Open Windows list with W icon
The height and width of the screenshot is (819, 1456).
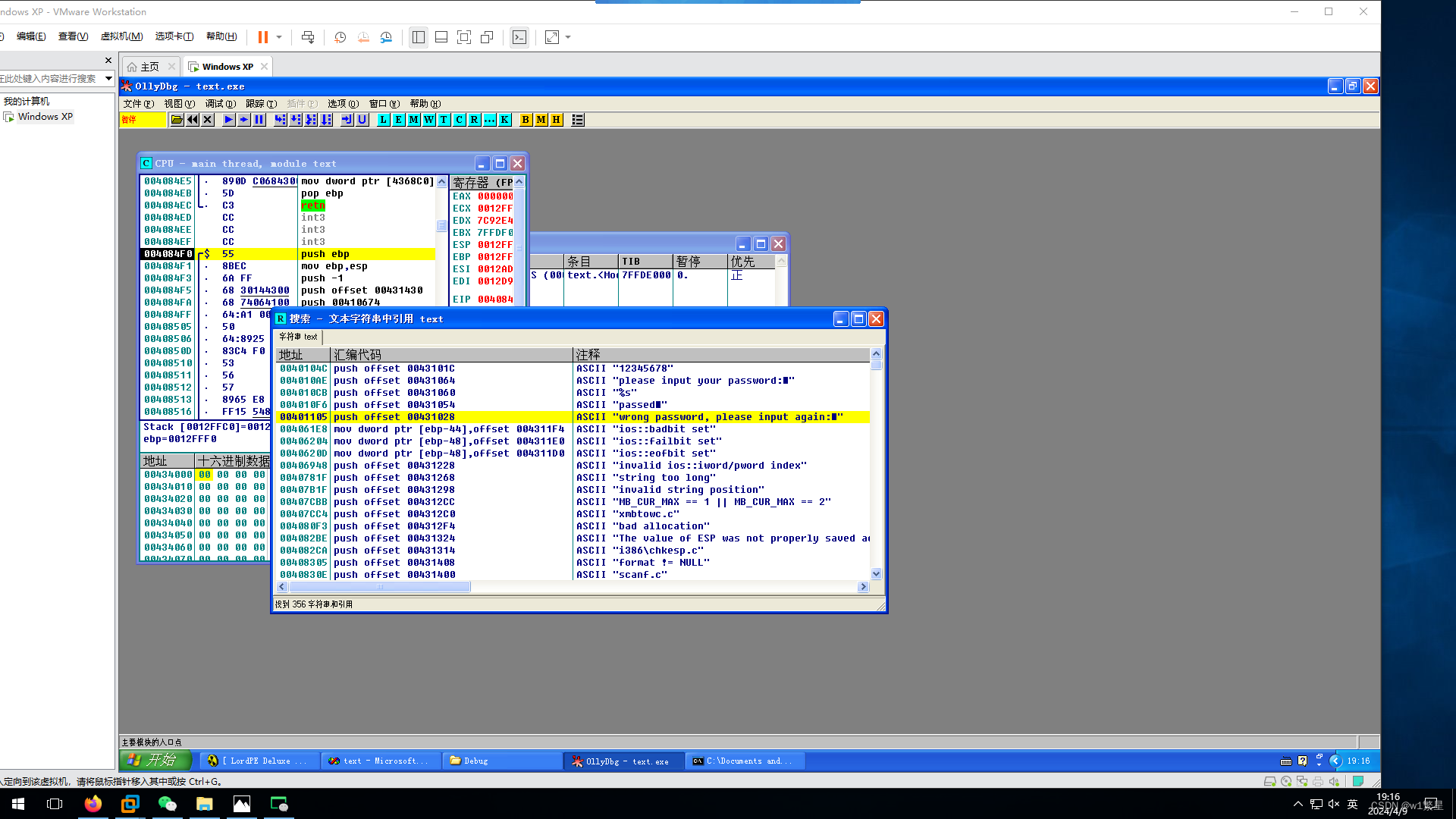[x=429, y=120]
